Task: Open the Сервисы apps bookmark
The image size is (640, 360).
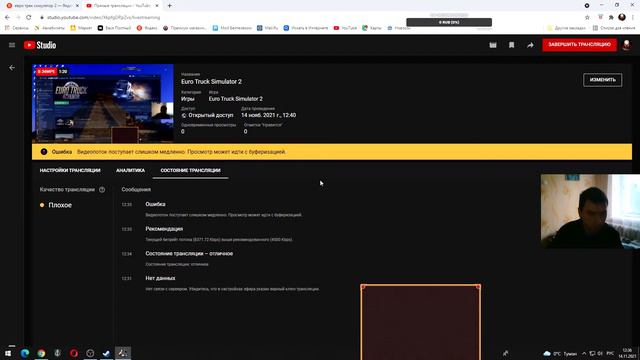Action: [x=16, y=28]
